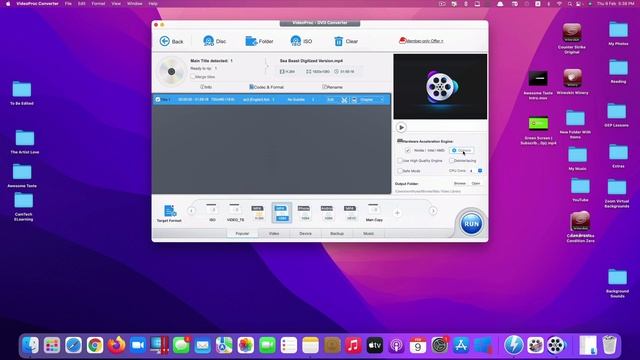The image size is (640, 360).
Task: Open the title Info option
Action: tap(206, 87)
